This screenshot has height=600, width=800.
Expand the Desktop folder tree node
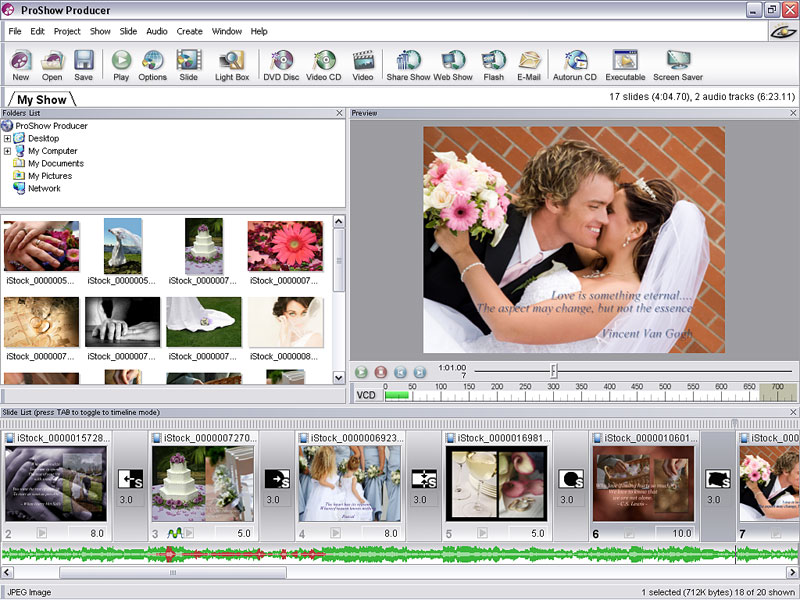pyautogui.click(x=8, y=138)
